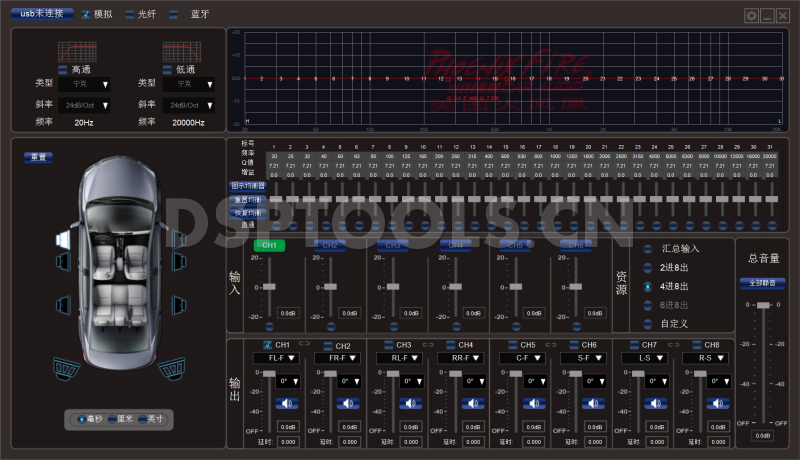Mute output channel CH4 speaker icon
The height and width of the screenshot is (460, 800).
[472, 404]
